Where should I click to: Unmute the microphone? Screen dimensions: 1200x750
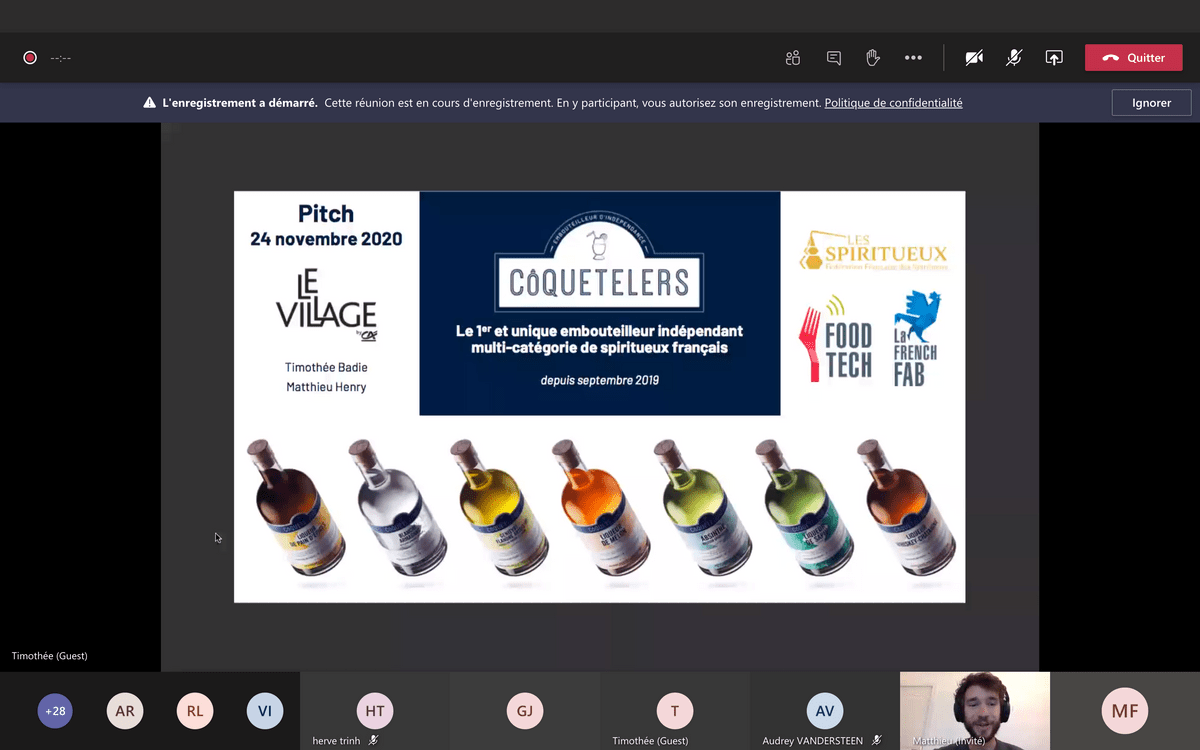tap(1014, 58)
